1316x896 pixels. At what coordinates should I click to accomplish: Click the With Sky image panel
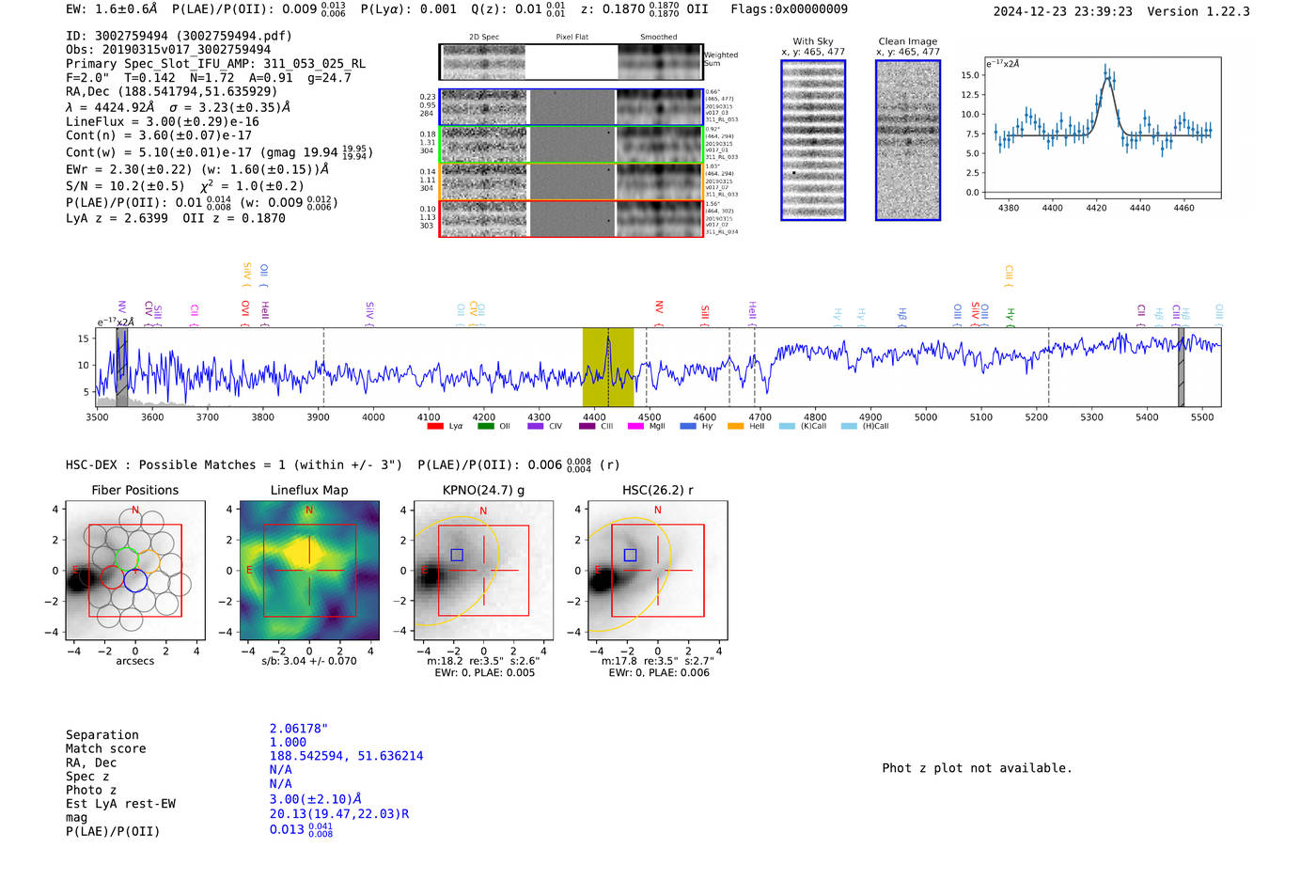tap(813, 140)
